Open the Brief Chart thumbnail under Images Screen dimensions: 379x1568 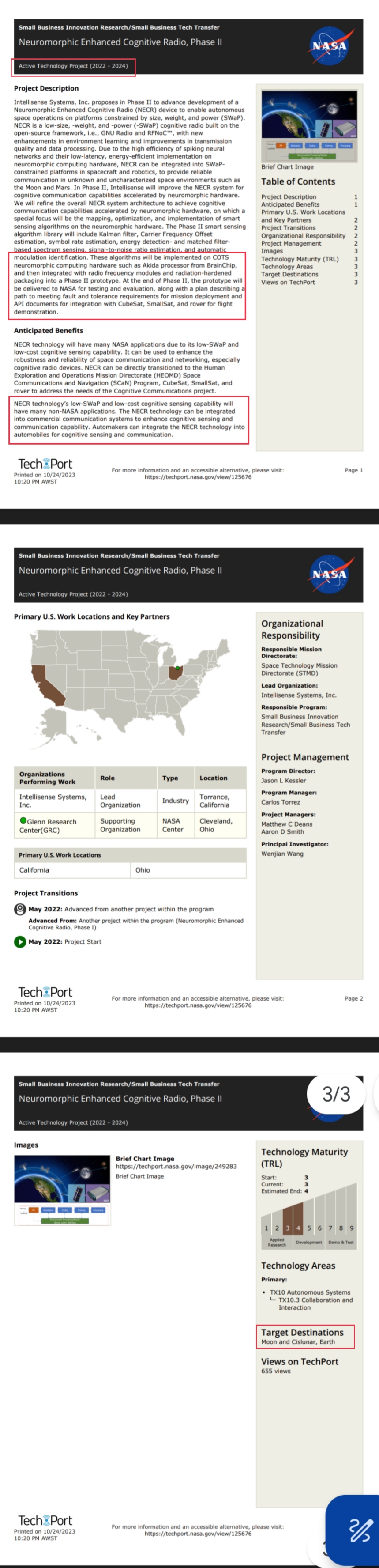[63, 1190]
